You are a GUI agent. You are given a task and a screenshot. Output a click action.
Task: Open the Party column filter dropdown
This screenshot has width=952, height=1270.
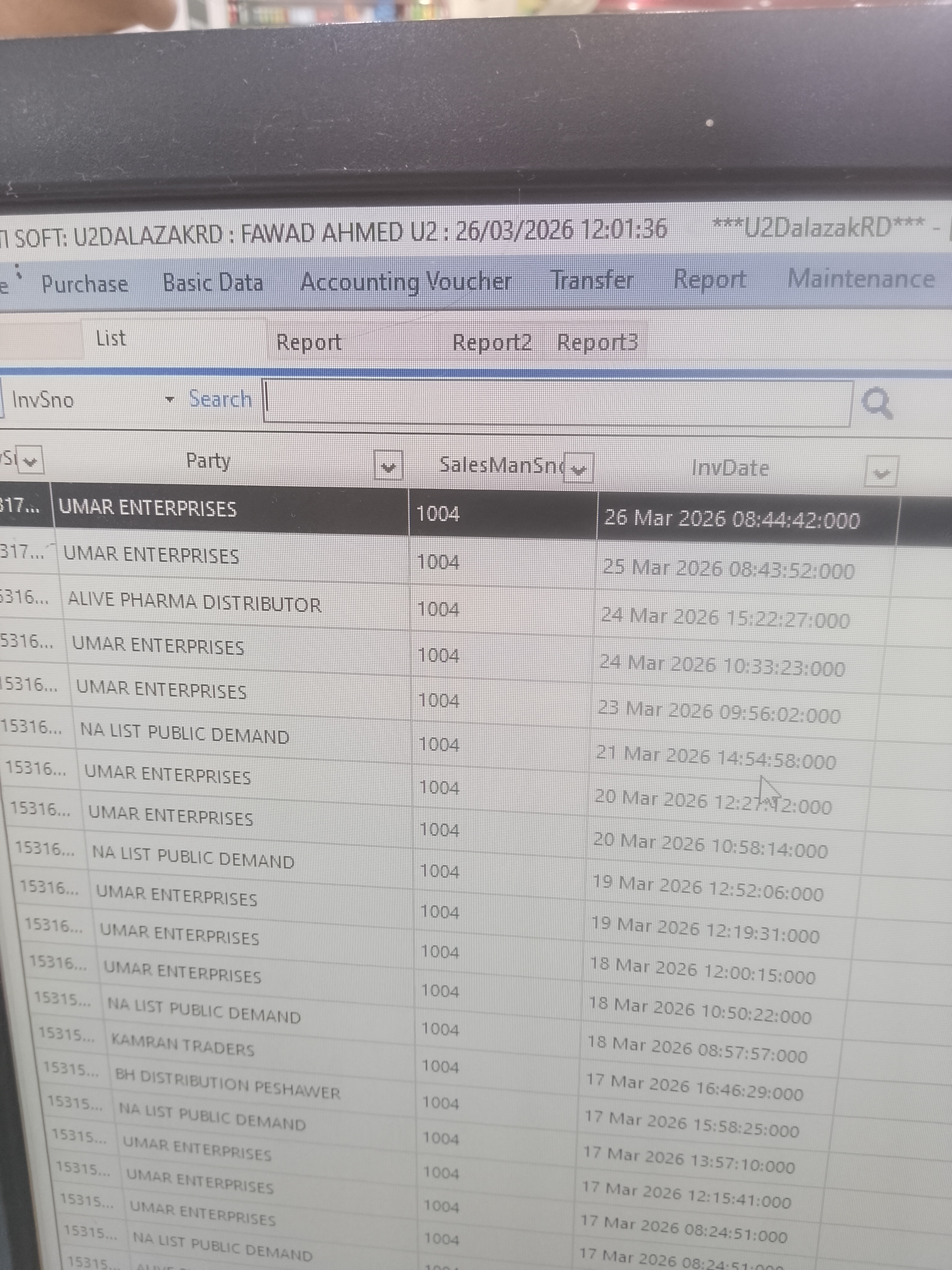coord(388,466)
